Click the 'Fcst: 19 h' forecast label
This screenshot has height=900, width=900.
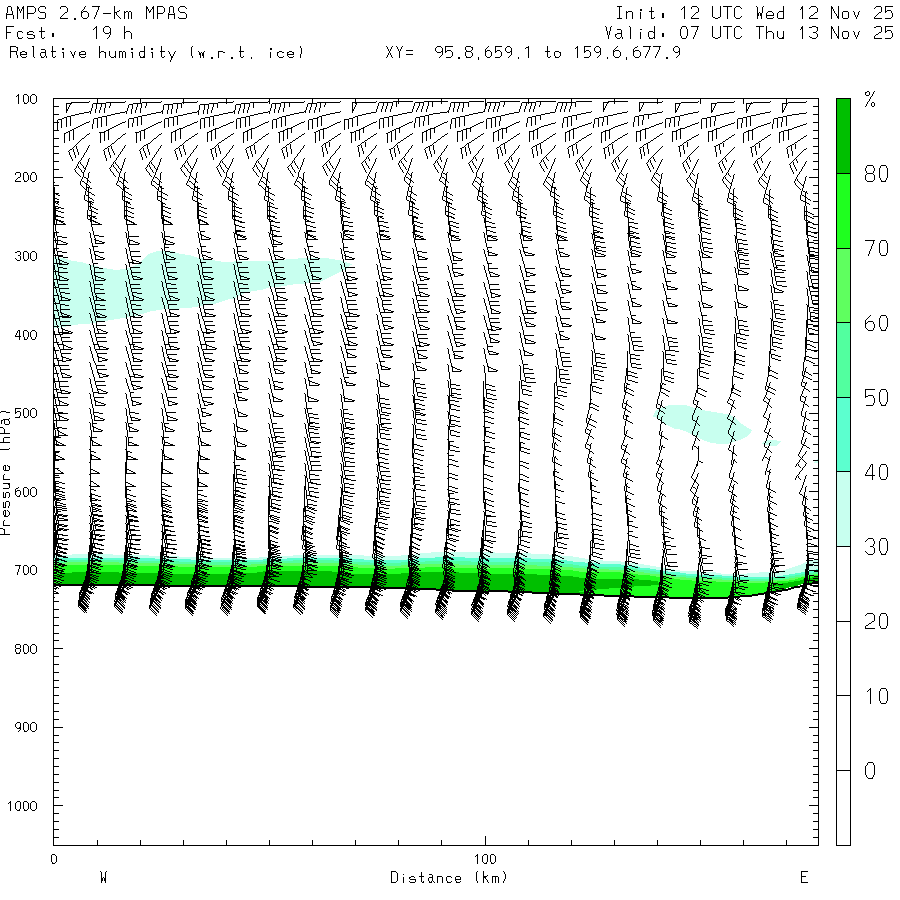[69, 33]
